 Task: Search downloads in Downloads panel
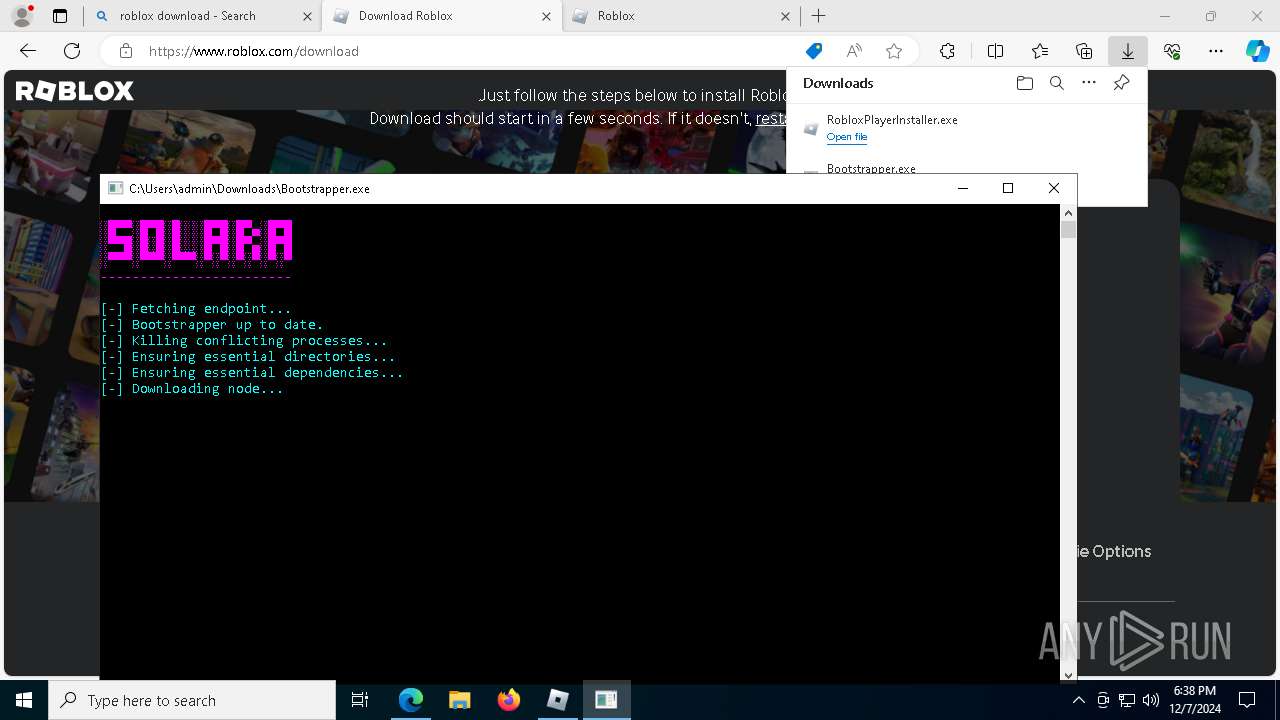tap(1057, 83)
